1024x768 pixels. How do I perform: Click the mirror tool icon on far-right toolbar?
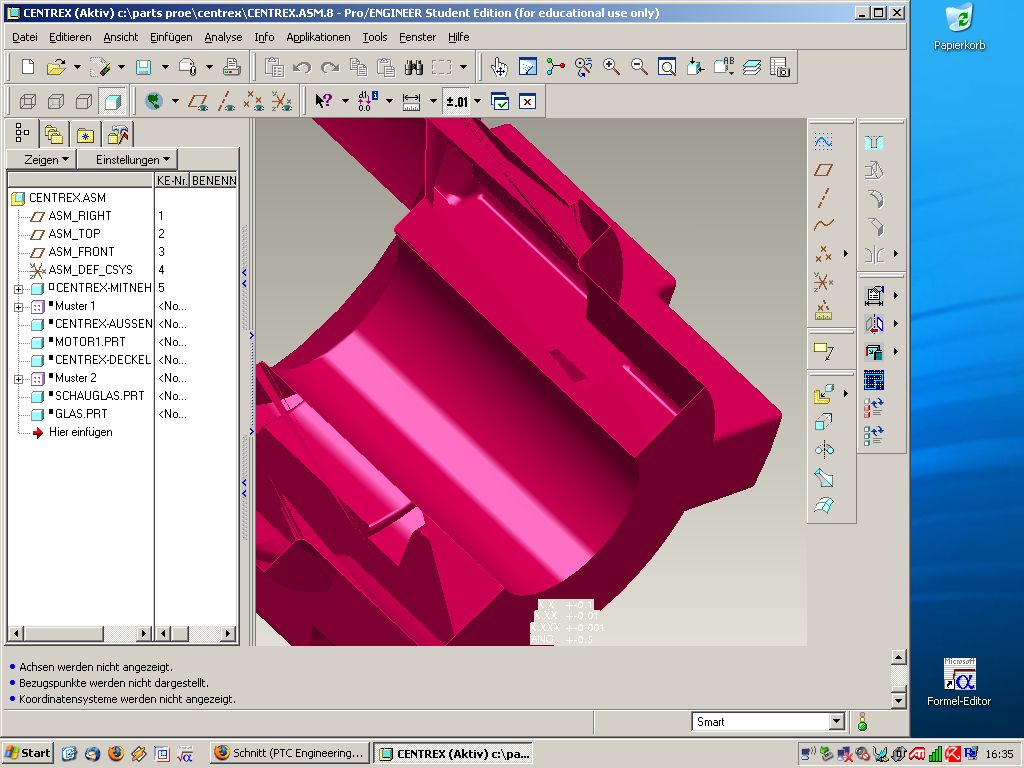(874, 254)
